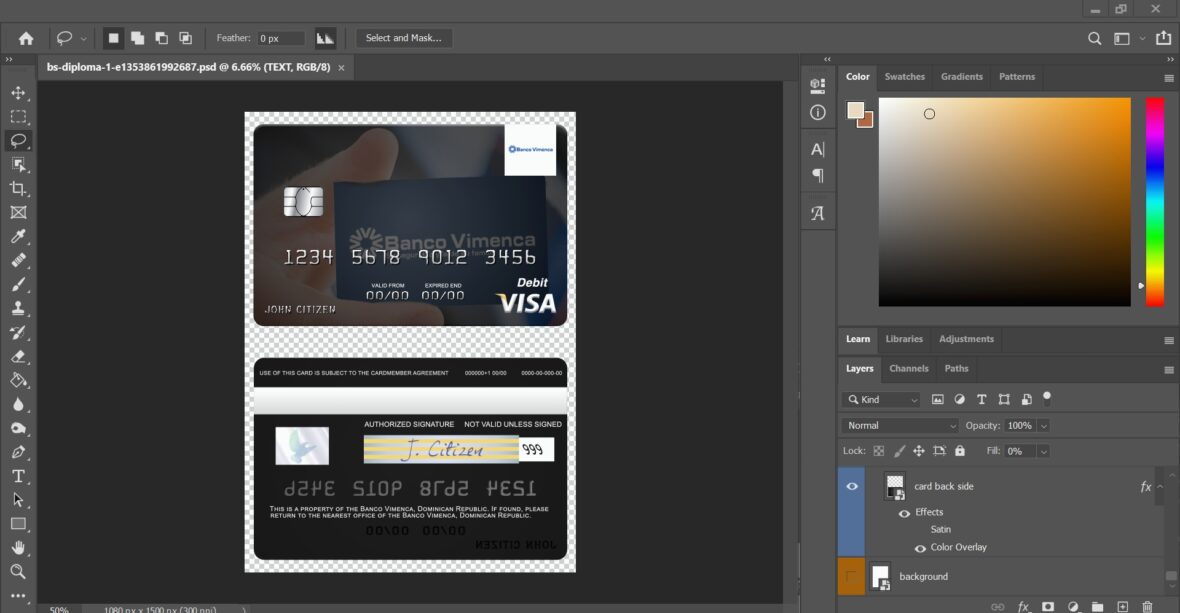Collapse effects list on card back side
The image size is (1180, 613).
coord(1160,487)
